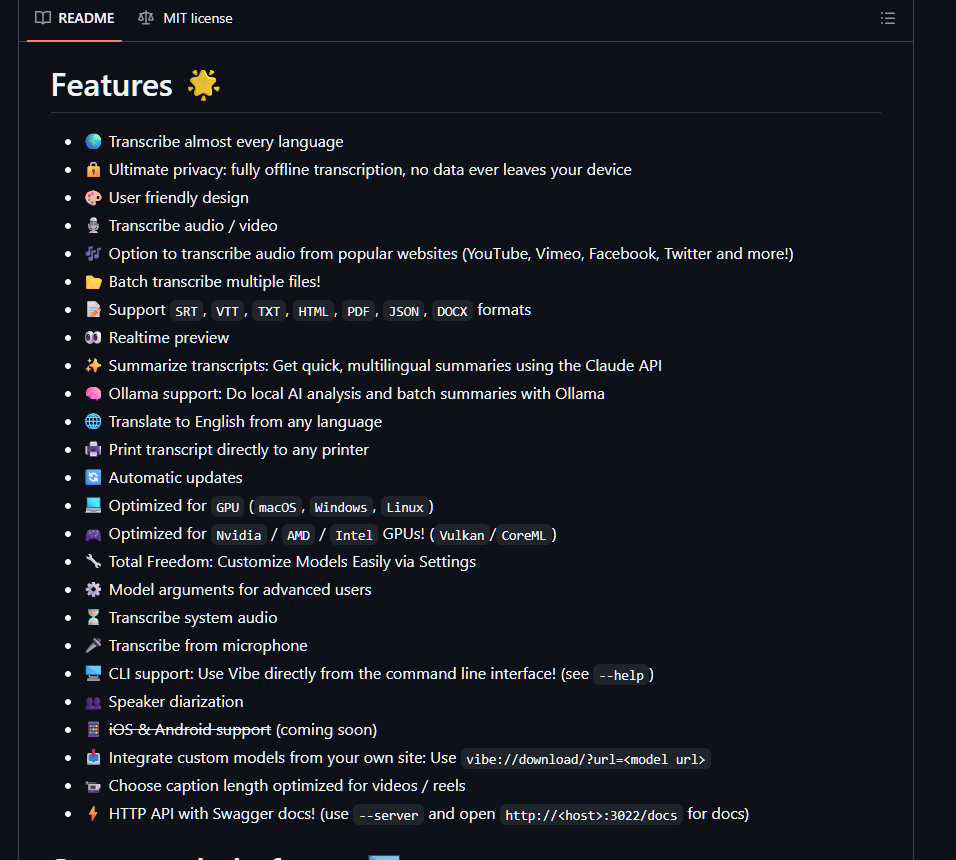This screenshot has height=860, width=956.
Task: Click the palette emoji beside User friendly design
Action: pos(93,198)
